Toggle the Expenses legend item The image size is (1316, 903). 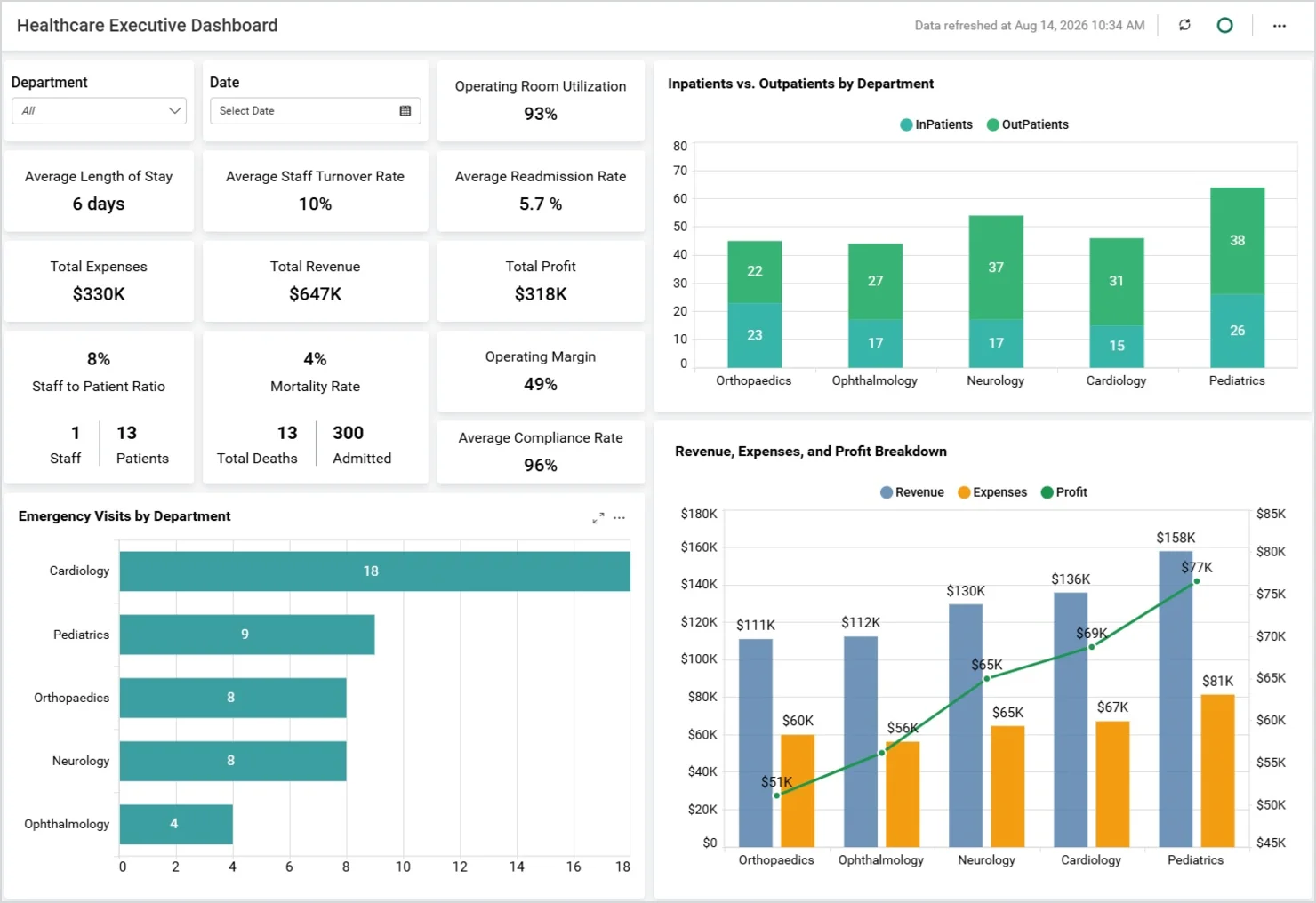992,492
